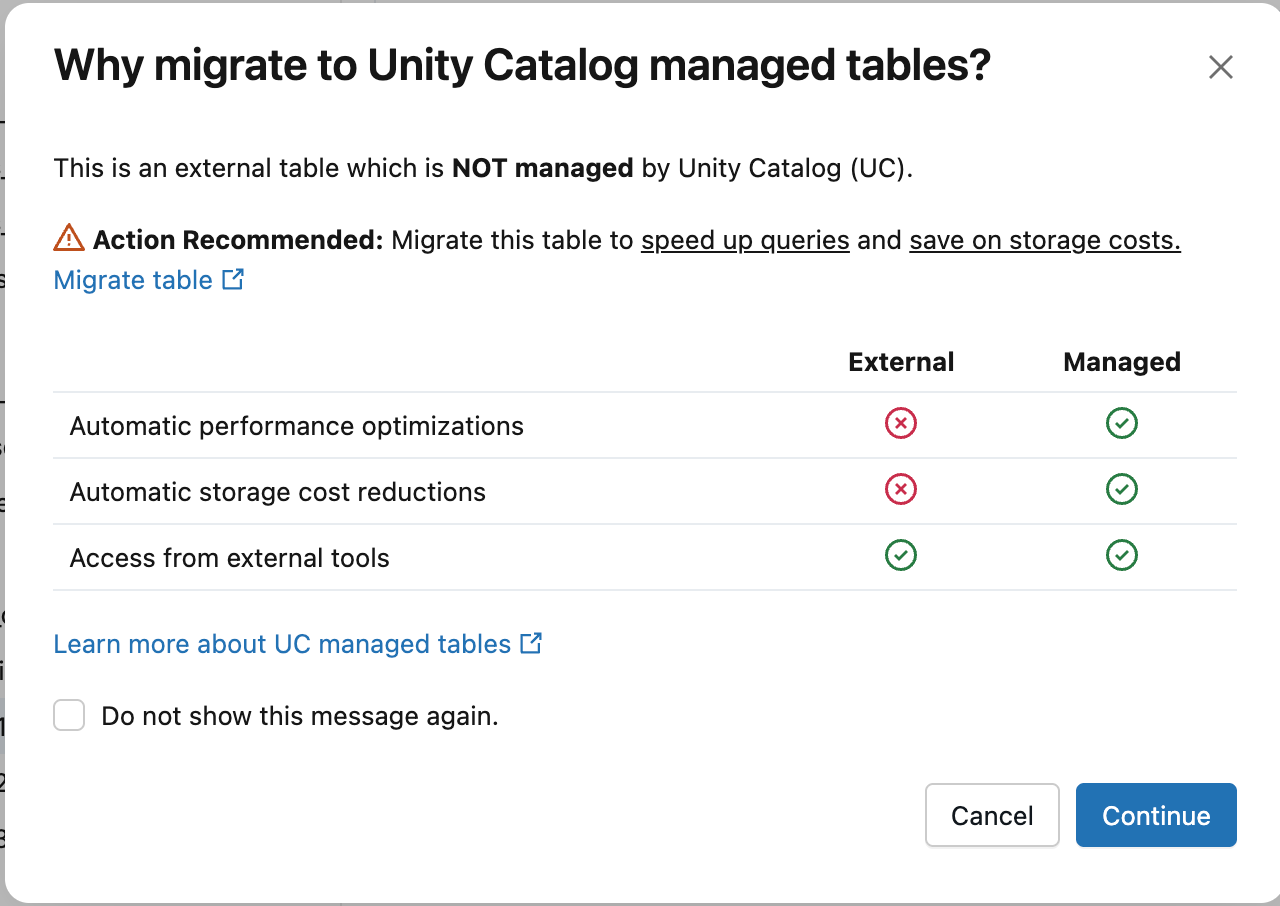Click external-link icon beside Learn more link
This screenshot has width=1280, height=906.
pyautogui.click(x=531, y=644)
